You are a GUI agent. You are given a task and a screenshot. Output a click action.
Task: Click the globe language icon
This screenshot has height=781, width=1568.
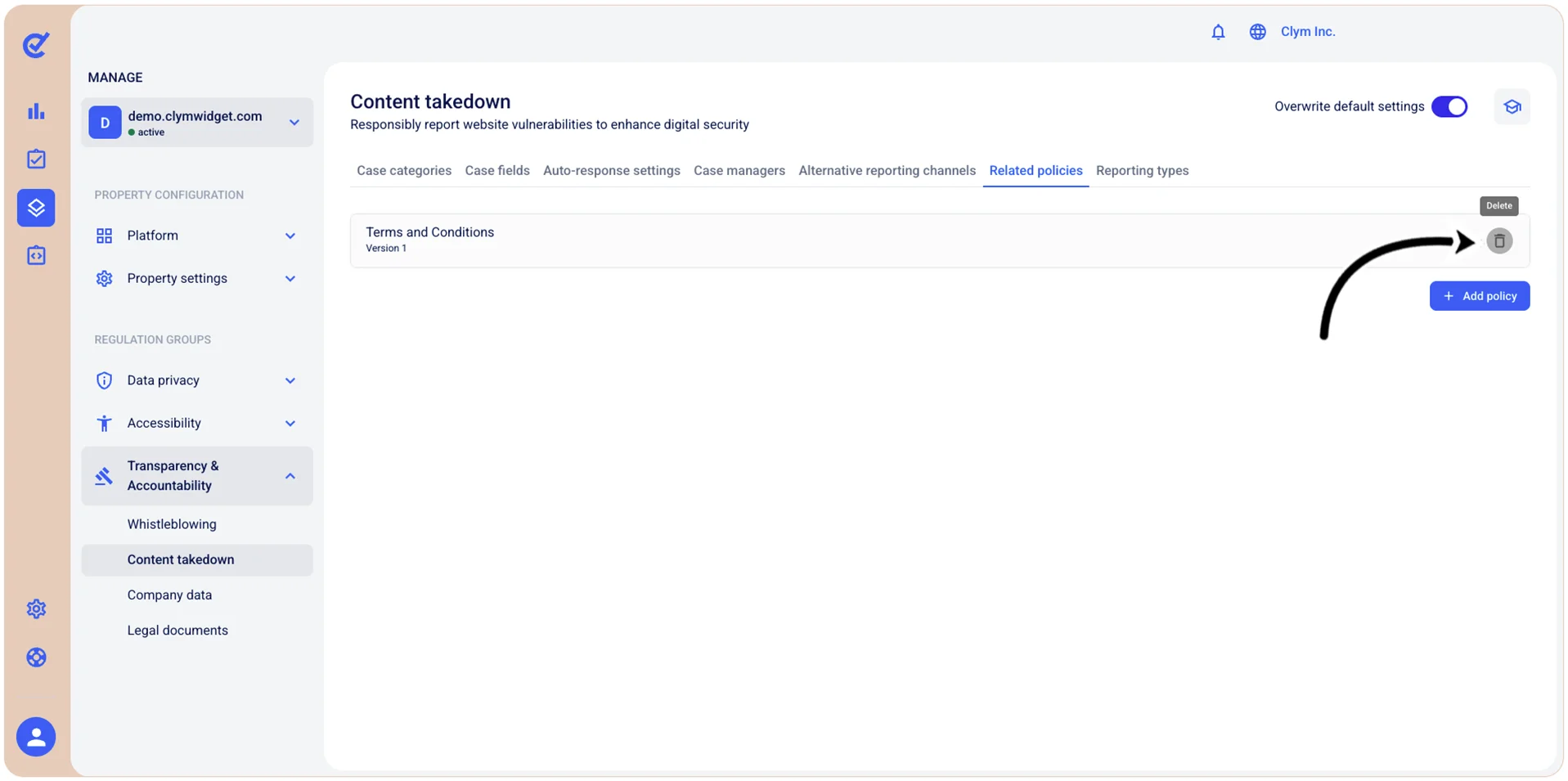point(1258,32)
